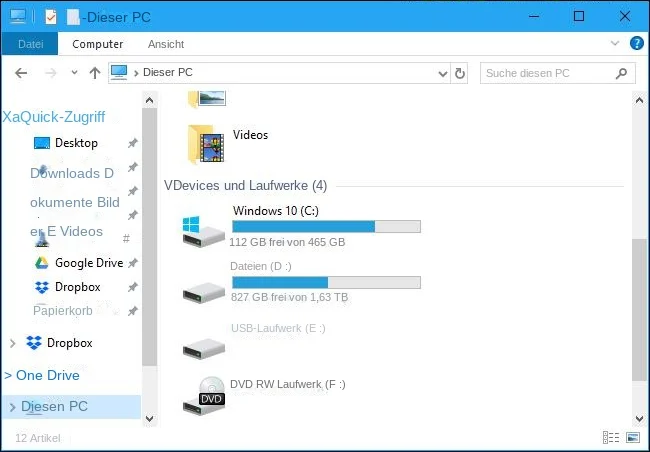Click 112 GB frei von 465 GB
Screen dimensions: 650x452
pos(287,242)
